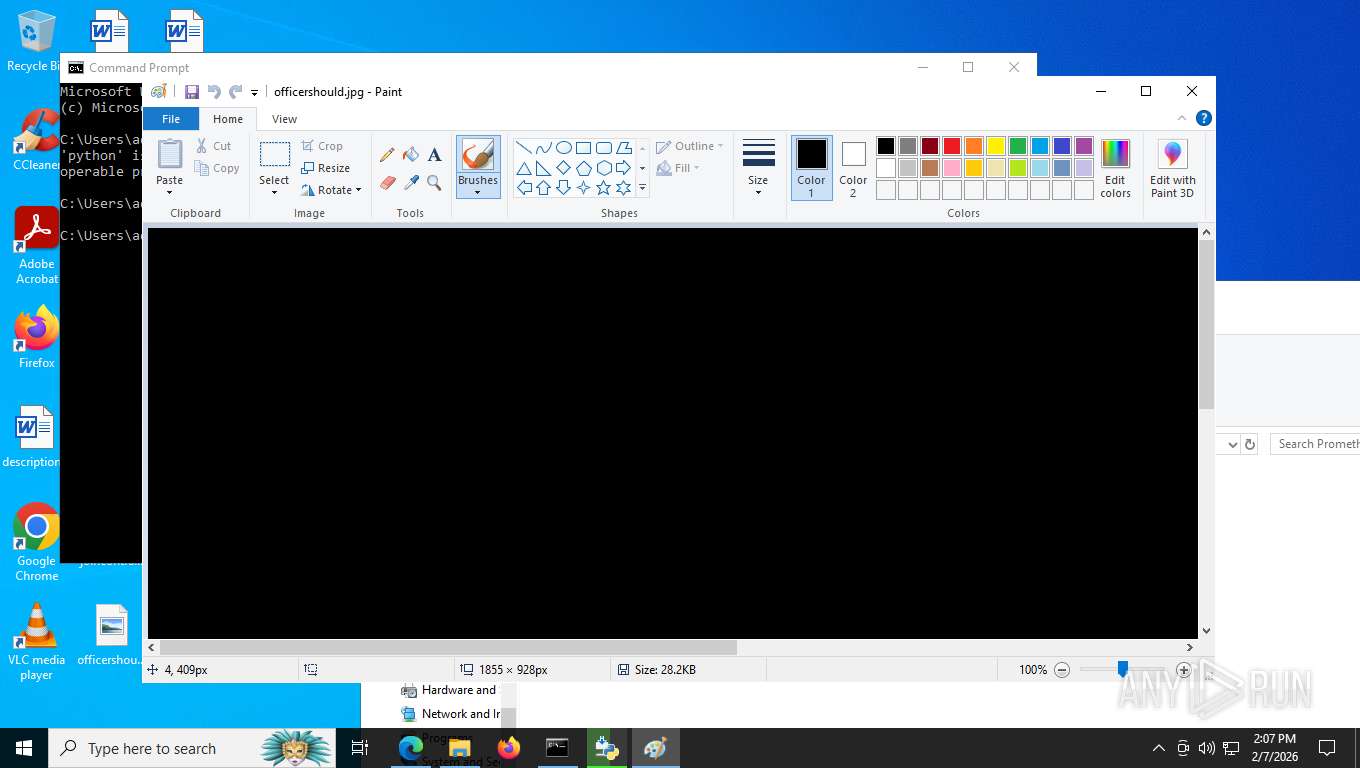
Task: Choose the green color swatch
Action: pos(1018,146)
